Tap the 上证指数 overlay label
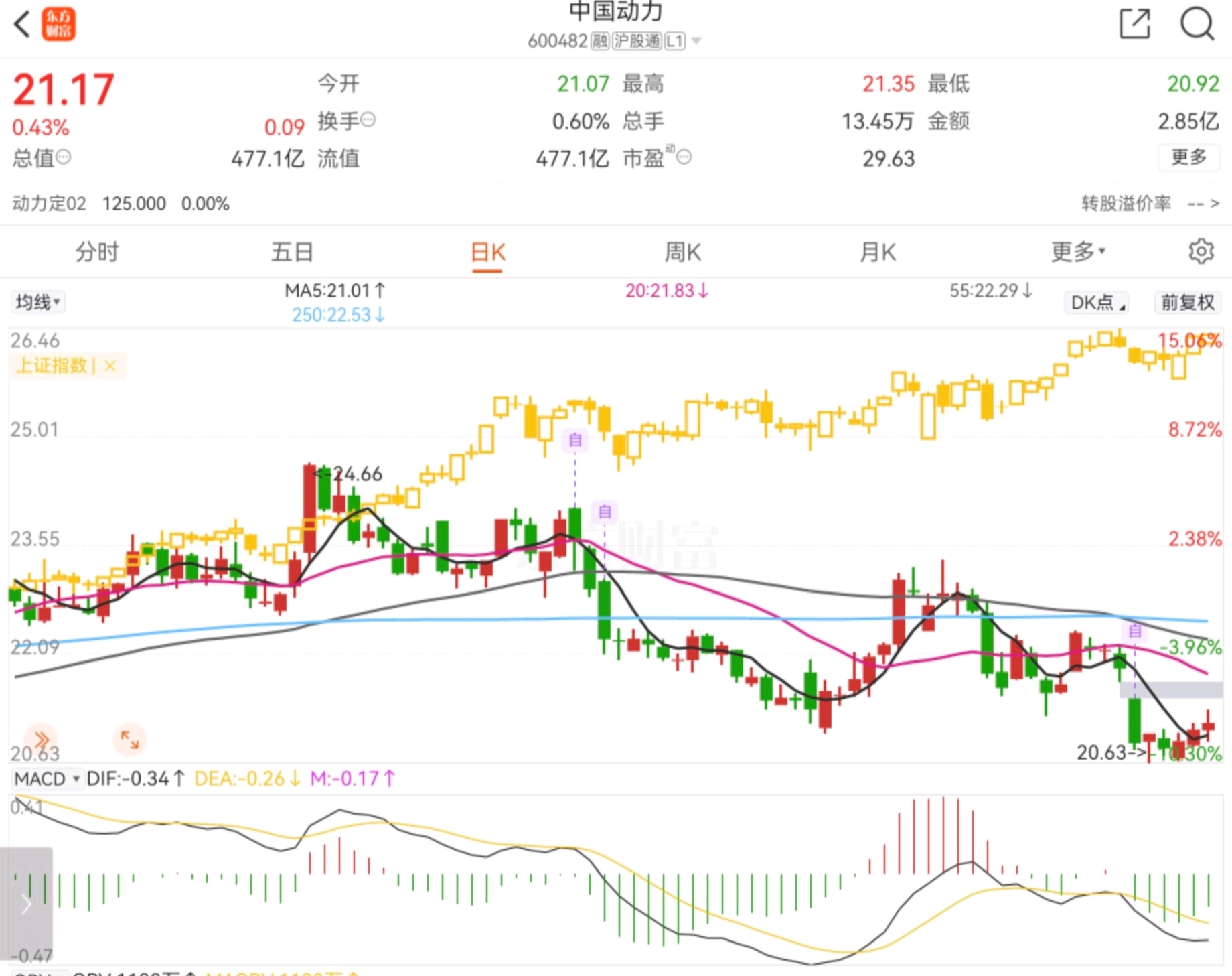Image resolution: width=1232 pixels, height=976 pixels. pyautogui.click(x=52, y=366)
